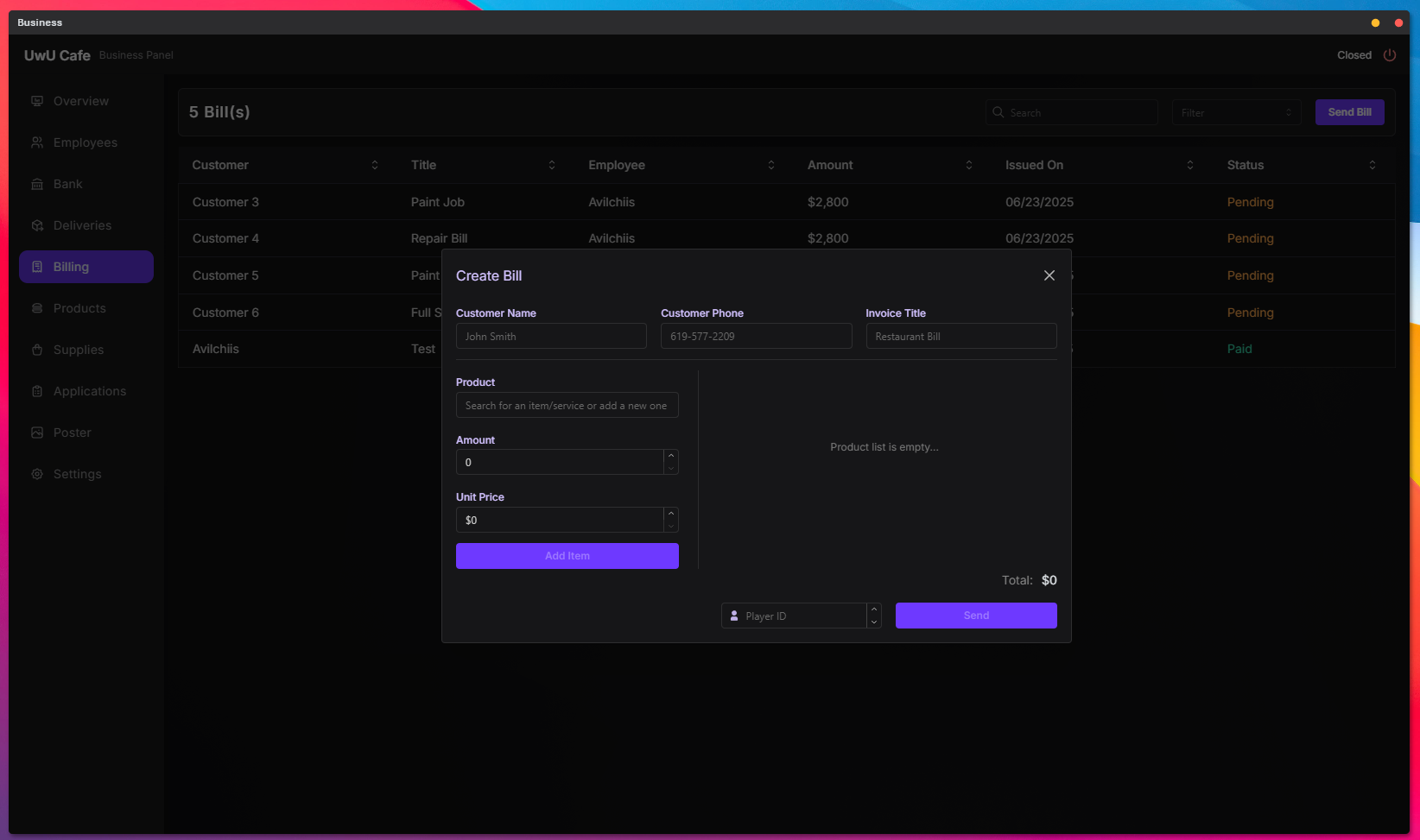Close the Create Bill dialog
Viewport: 1420px width, 840px height.
click(x=1049, y=275)
